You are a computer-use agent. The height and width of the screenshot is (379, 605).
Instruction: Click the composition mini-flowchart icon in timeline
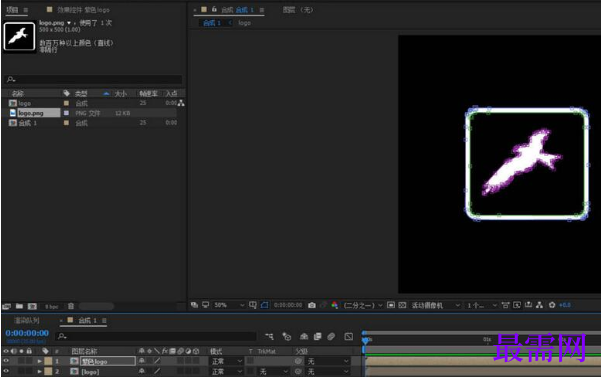click(x=269, y=337)
